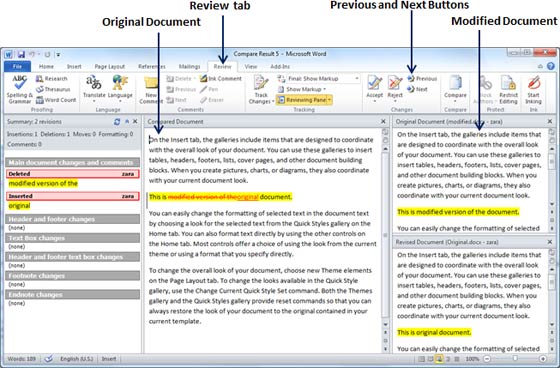Viewport: 560px width, 368px height.
Task: Go to Next change in Changes group
Action: point(417,89)
